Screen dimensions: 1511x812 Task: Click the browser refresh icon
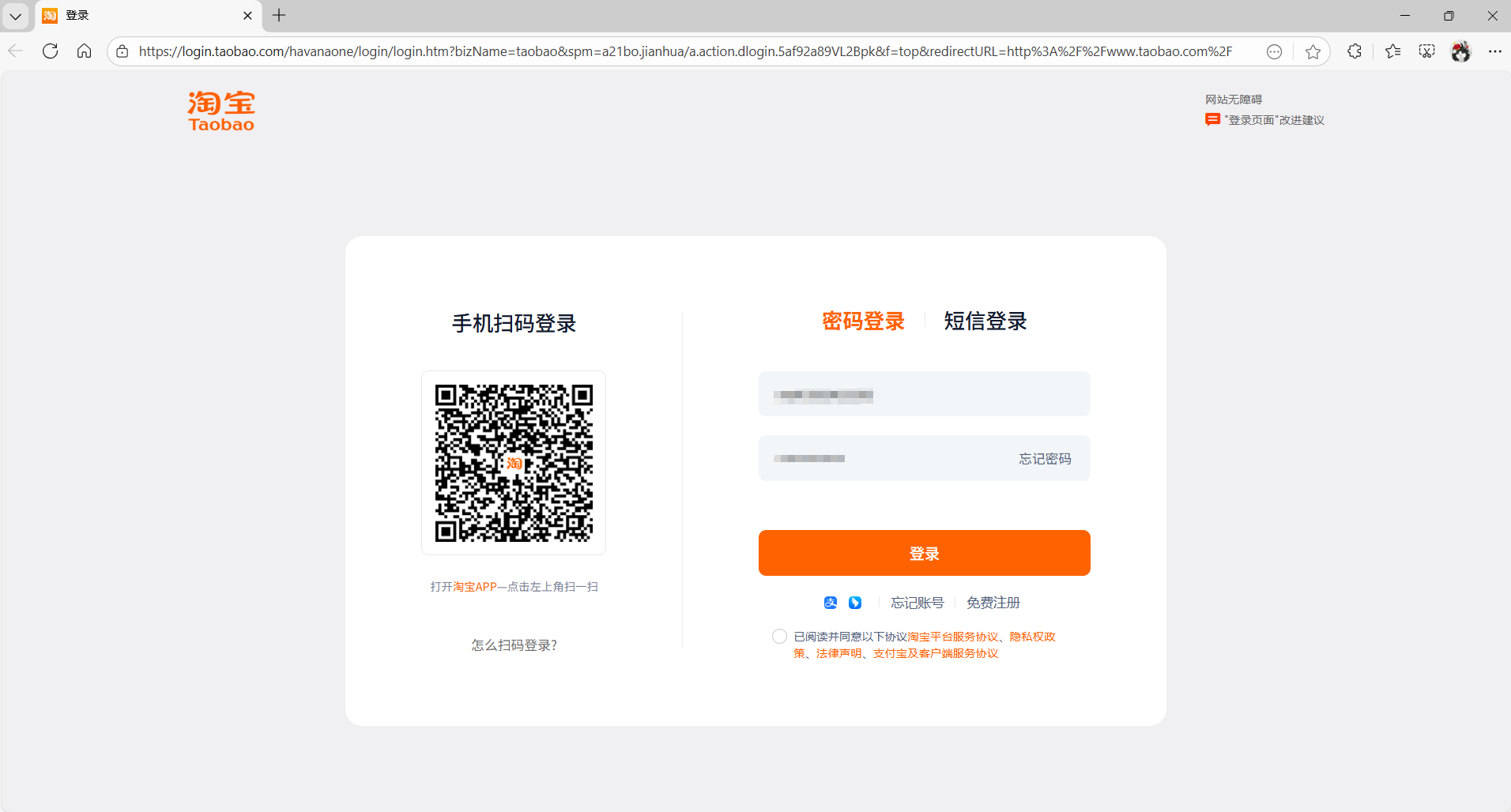coord(50,51)
